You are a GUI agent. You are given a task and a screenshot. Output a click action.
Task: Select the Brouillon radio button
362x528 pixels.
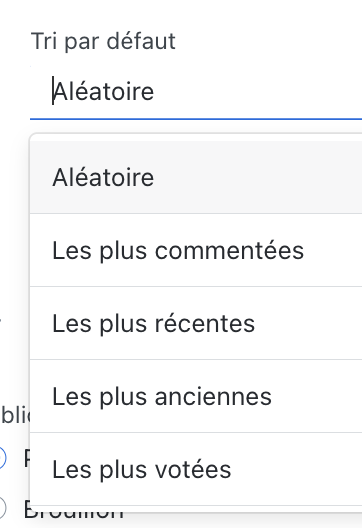[1, 507]
